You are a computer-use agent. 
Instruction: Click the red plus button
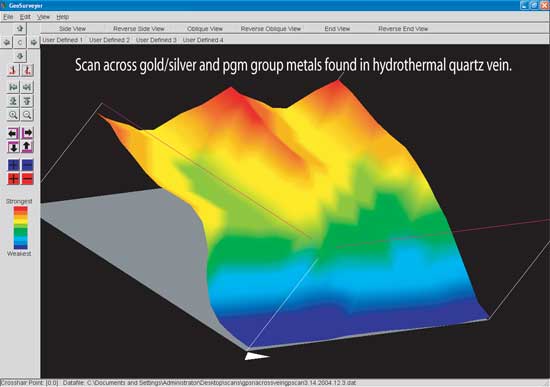pos(13,179)
